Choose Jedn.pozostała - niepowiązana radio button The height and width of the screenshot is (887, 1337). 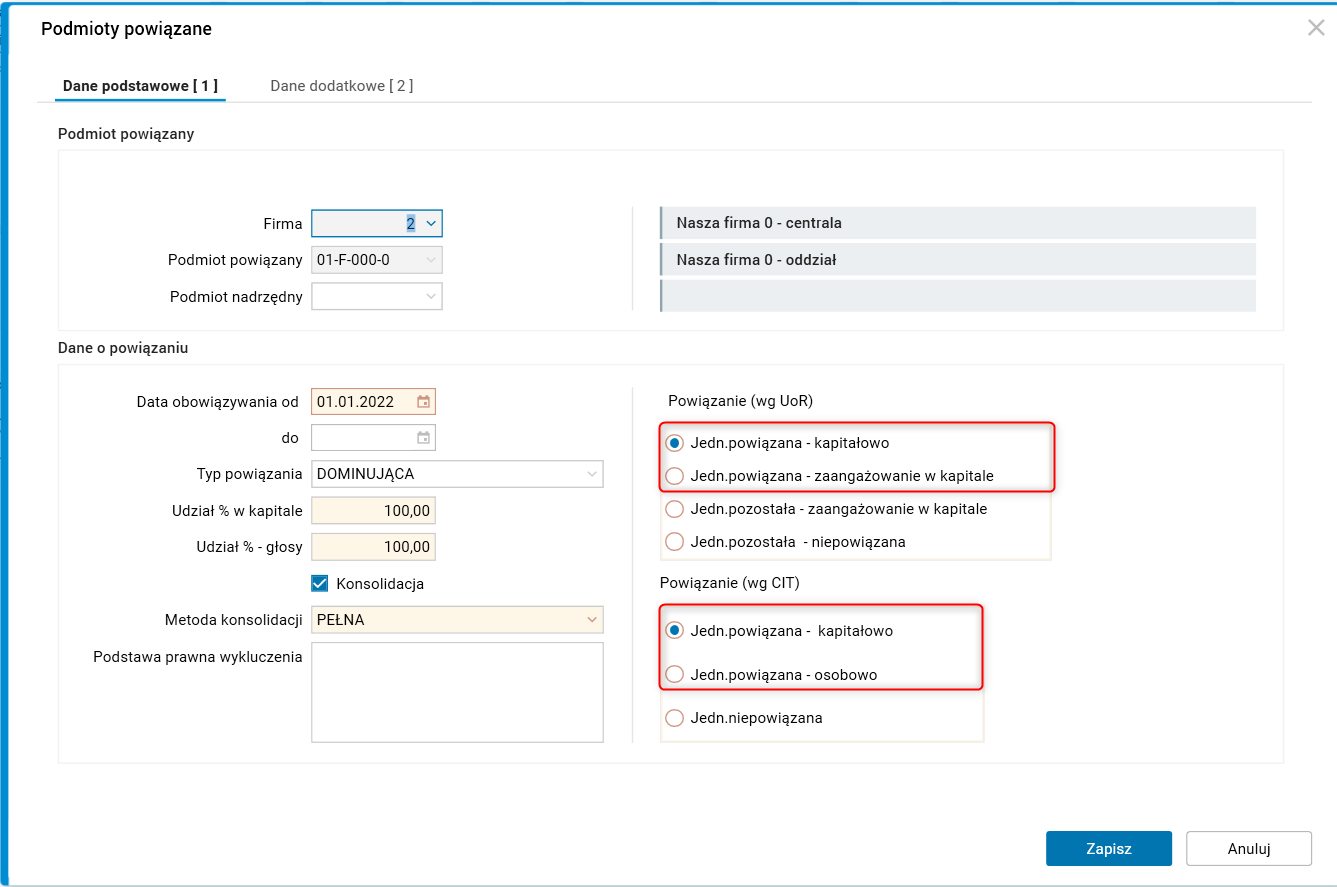click(675, 542)
